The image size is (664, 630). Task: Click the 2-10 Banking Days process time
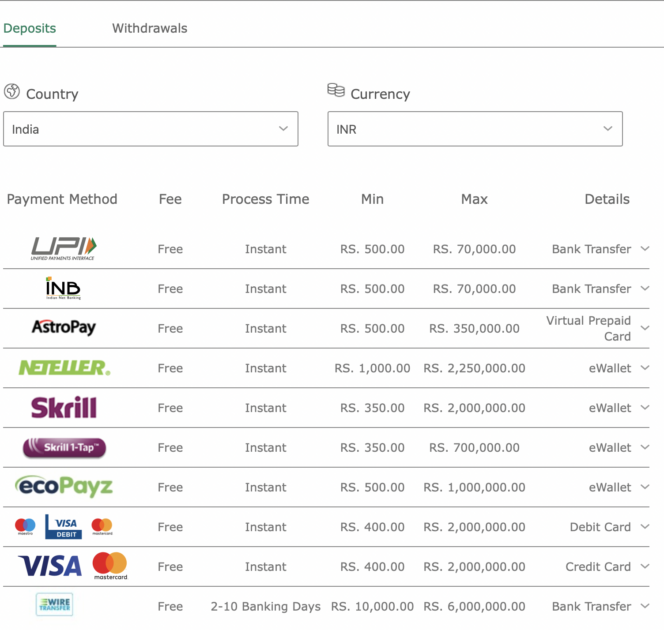point(266,606)
